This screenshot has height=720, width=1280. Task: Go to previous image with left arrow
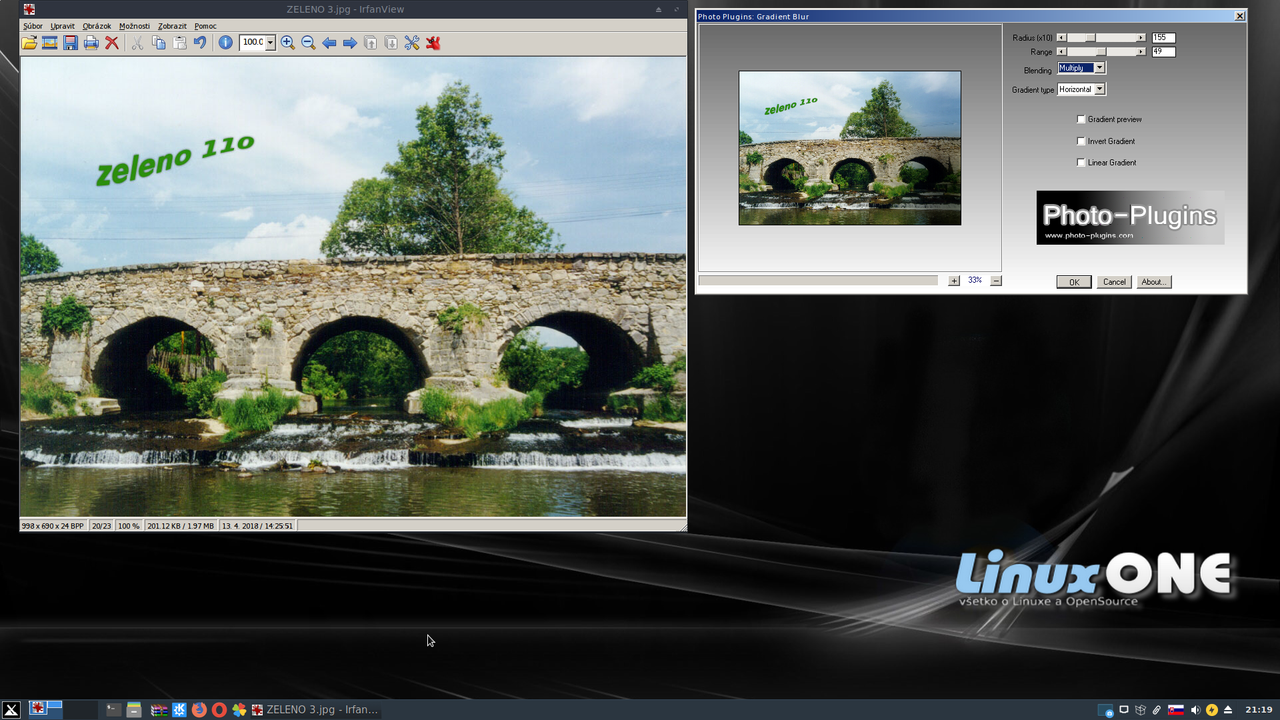tap(329, 43)
